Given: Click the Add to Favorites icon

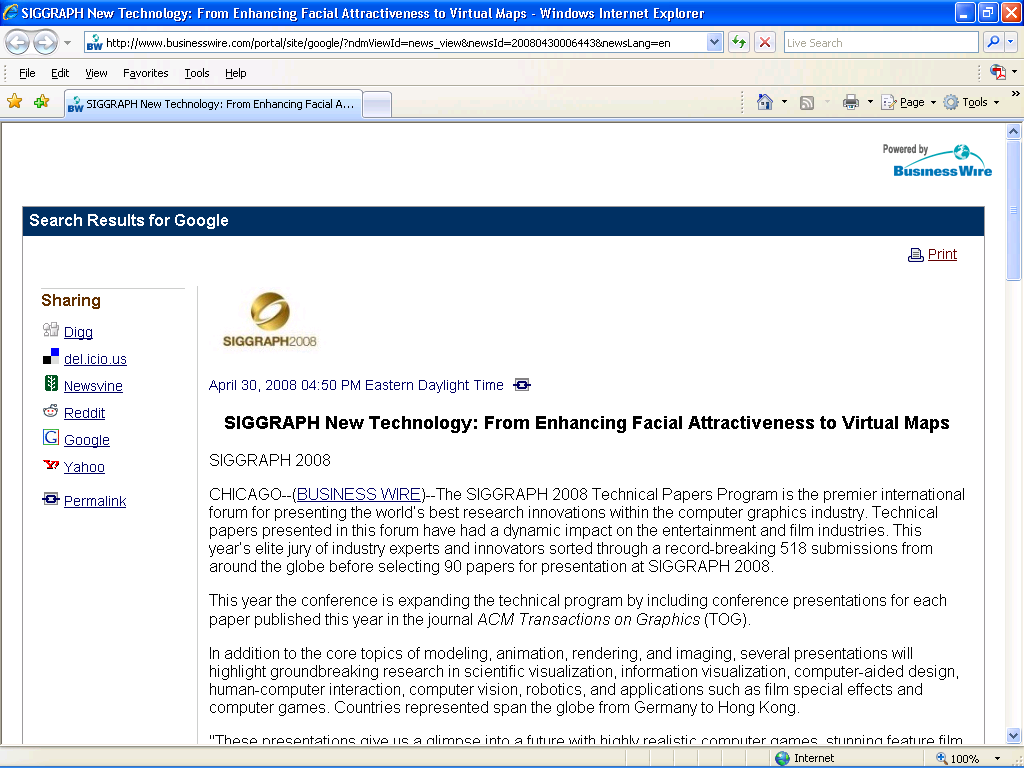Looking at the screenshot, I should (x=41, y=102).
